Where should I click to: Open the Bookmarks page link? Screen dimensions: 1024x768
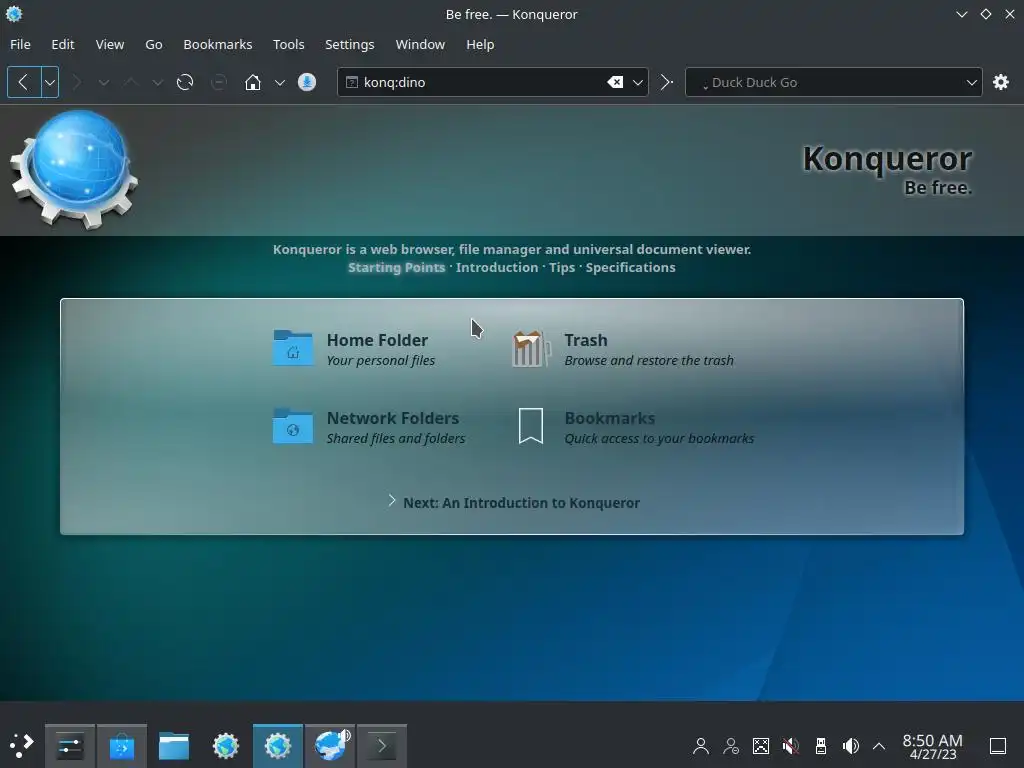click(x=609, y=418)
